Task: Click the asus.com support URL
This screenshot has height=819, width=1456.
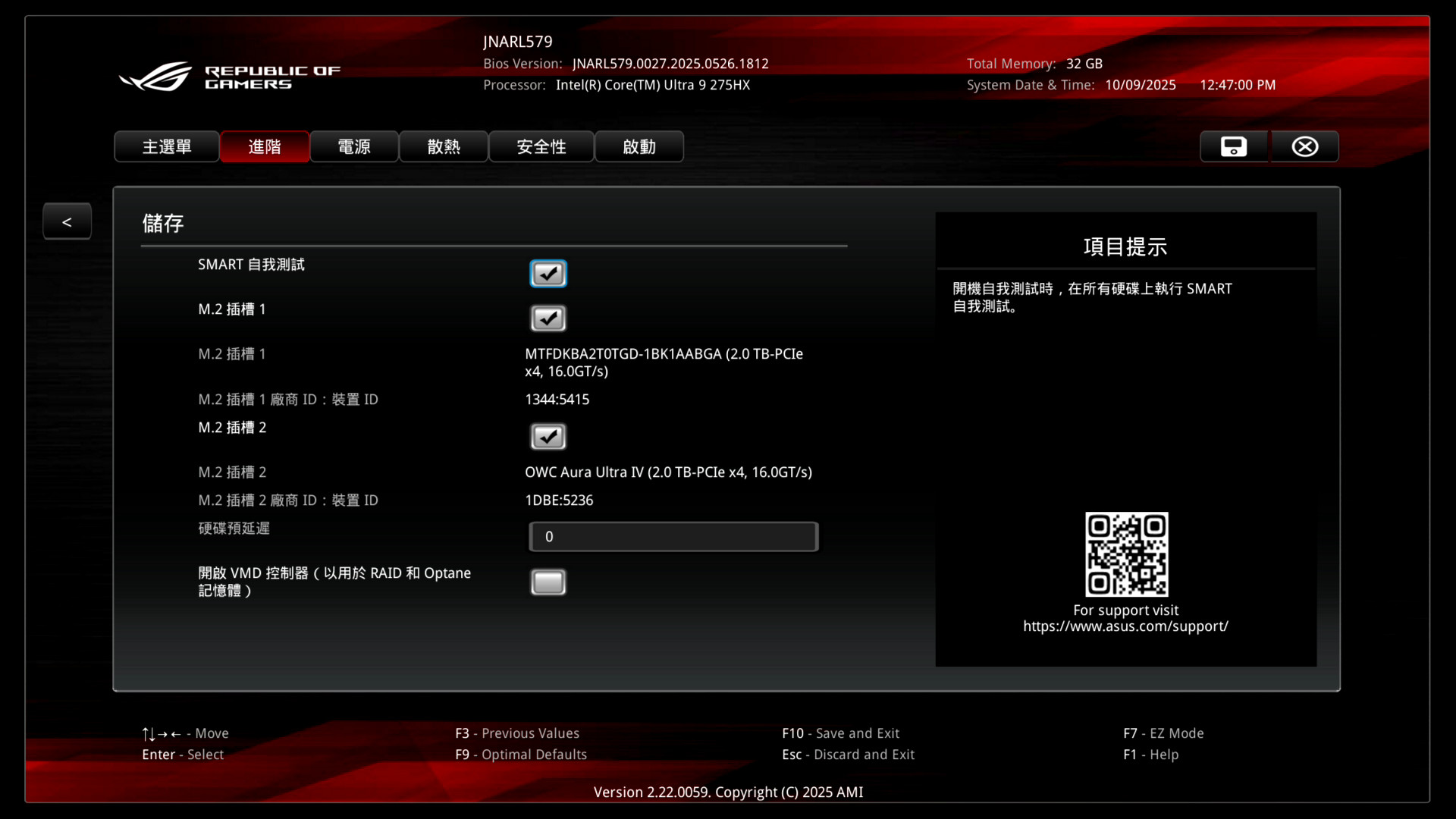Action: coord(1125,626)
